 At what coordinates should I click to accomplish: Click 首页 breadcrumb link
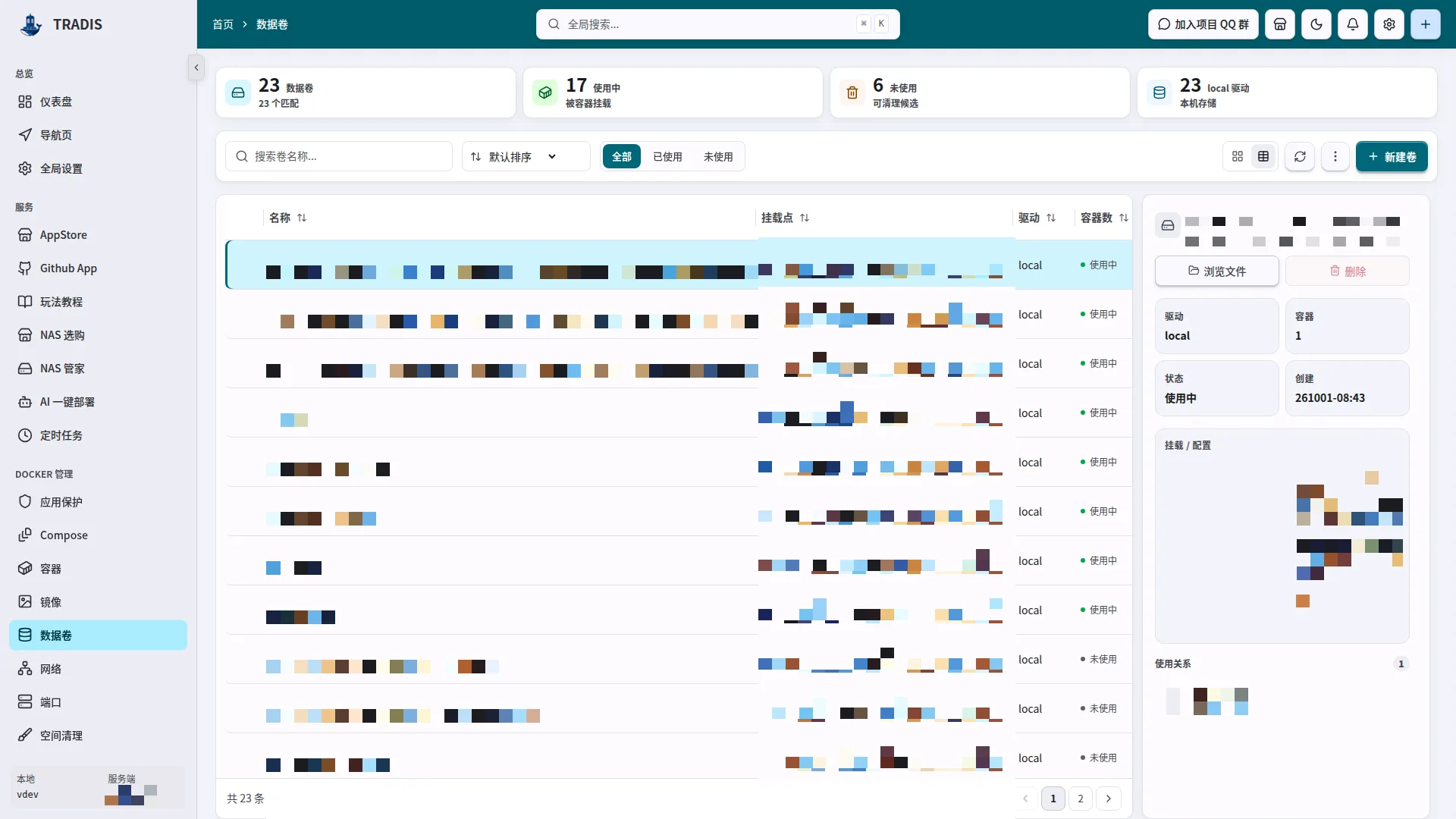223,24
